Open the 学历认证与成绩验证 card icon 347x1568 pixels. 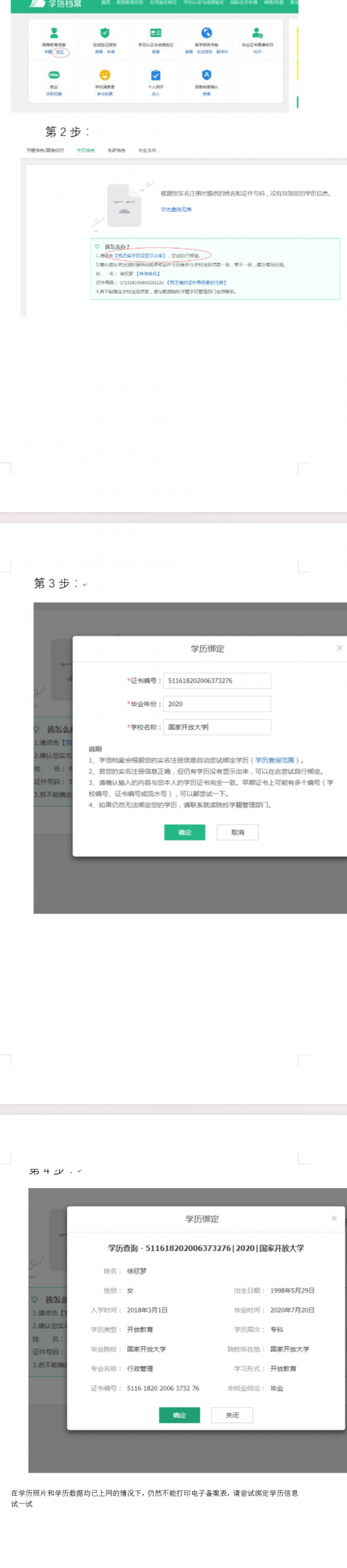coord(156,32)
